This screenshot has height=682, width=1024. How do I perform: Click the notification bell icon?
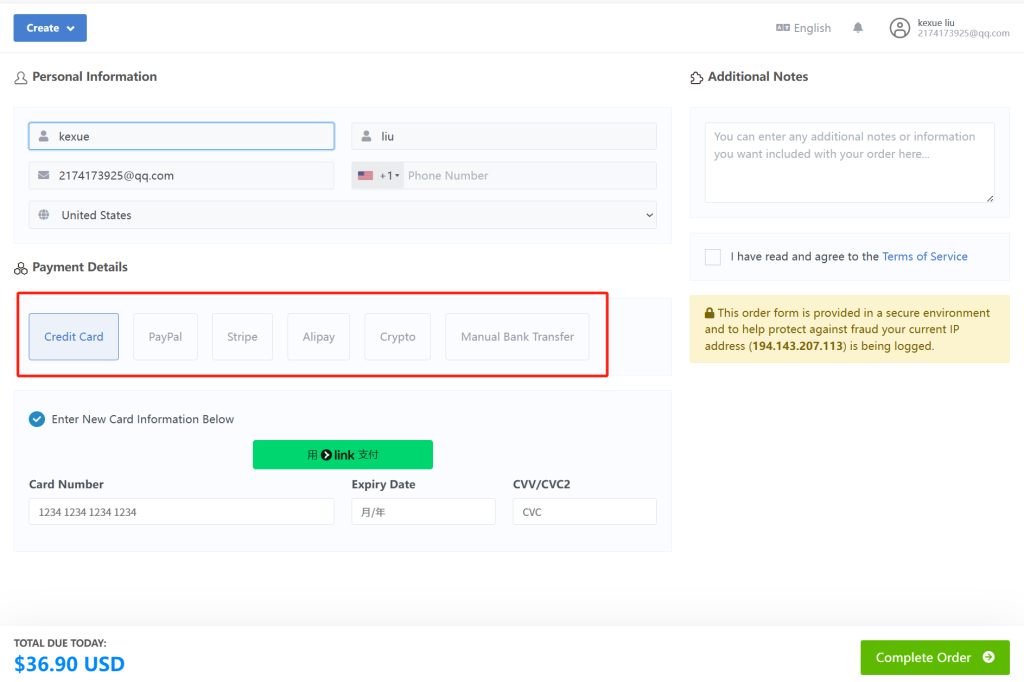(x=858, y=28)
